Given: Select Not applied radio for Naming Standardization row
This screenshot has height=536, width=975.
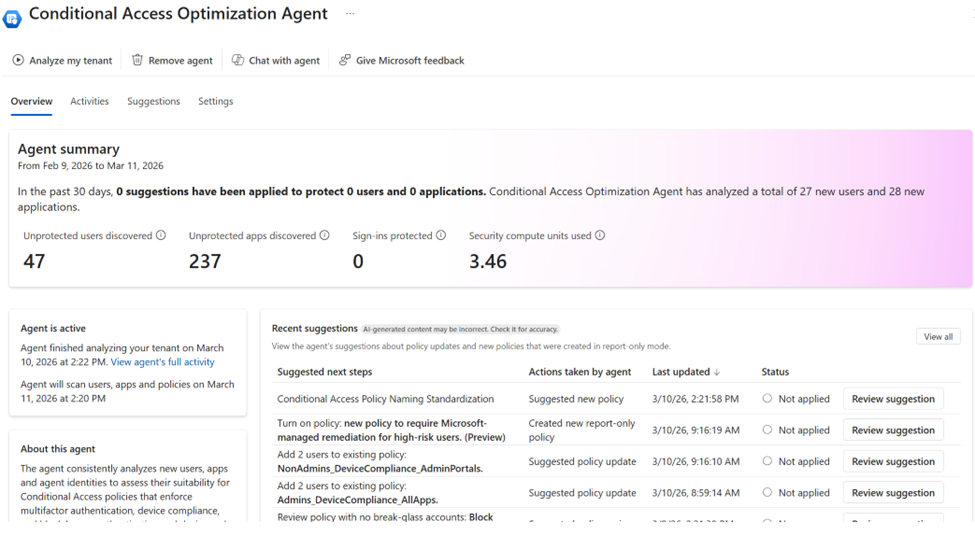Looking at the screenshot, I should (x=767, y=399).
